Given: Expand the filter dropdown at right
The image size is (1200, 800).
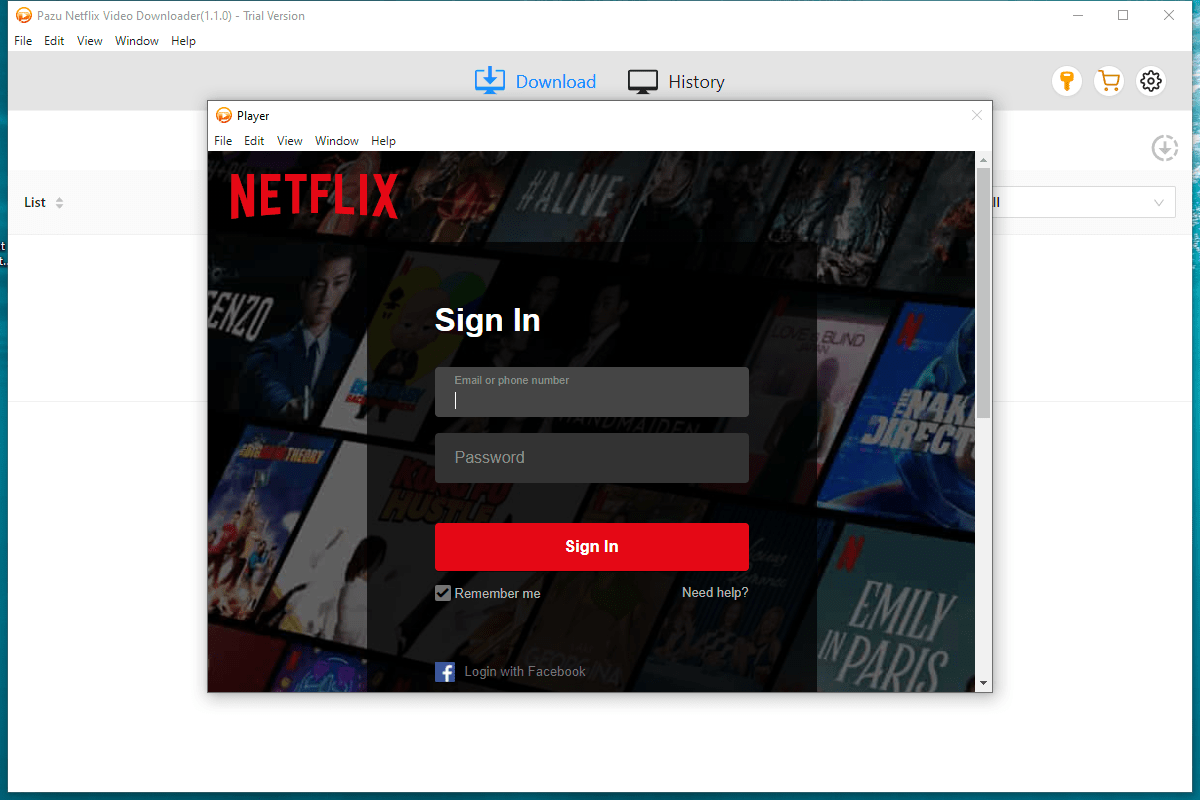Looking at the screenshot, I should tap(1158, 202).
